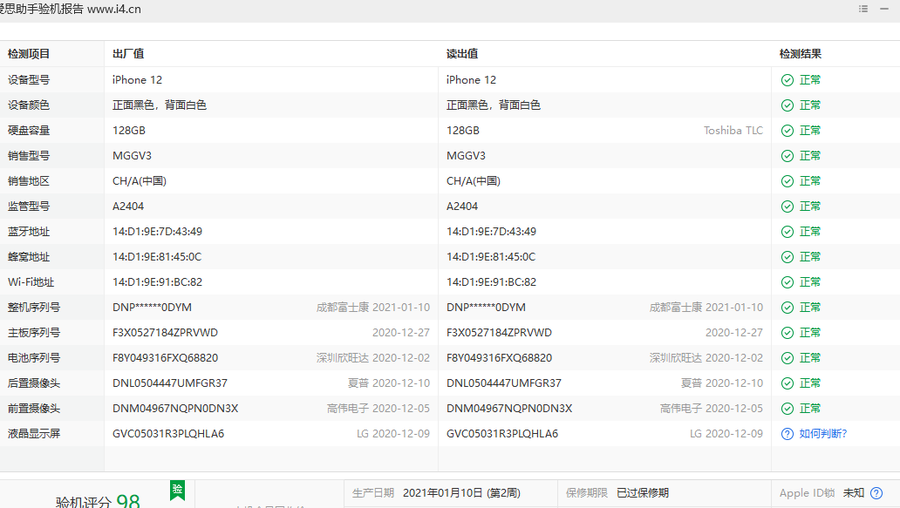Click read value A2404

pyautogui.click(x=462, y=207)
